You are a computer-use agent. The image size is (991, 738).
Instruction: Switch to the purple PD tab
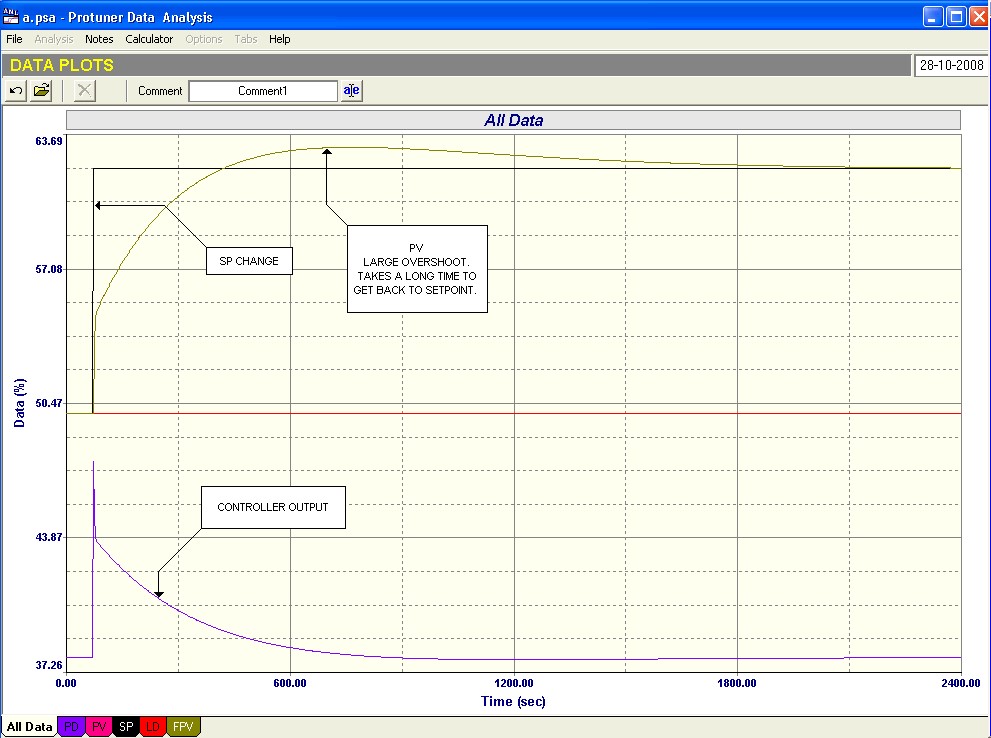point(71,727)
